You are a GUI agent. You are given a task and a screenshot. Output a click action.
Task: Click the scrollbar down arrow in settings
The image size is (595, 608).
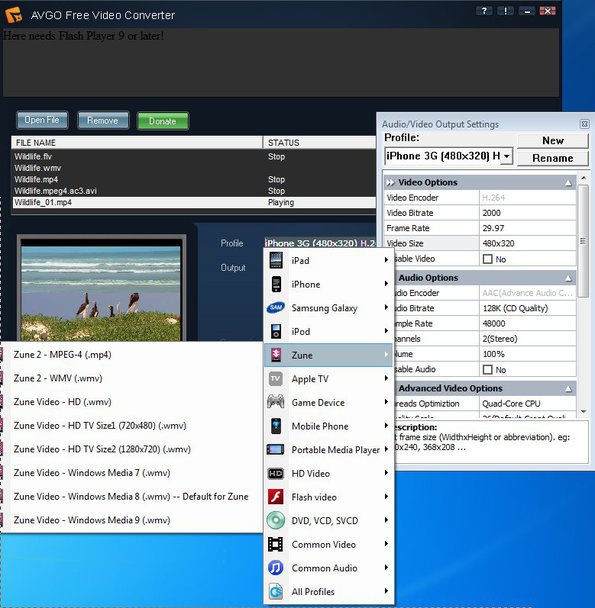[583, 411]
